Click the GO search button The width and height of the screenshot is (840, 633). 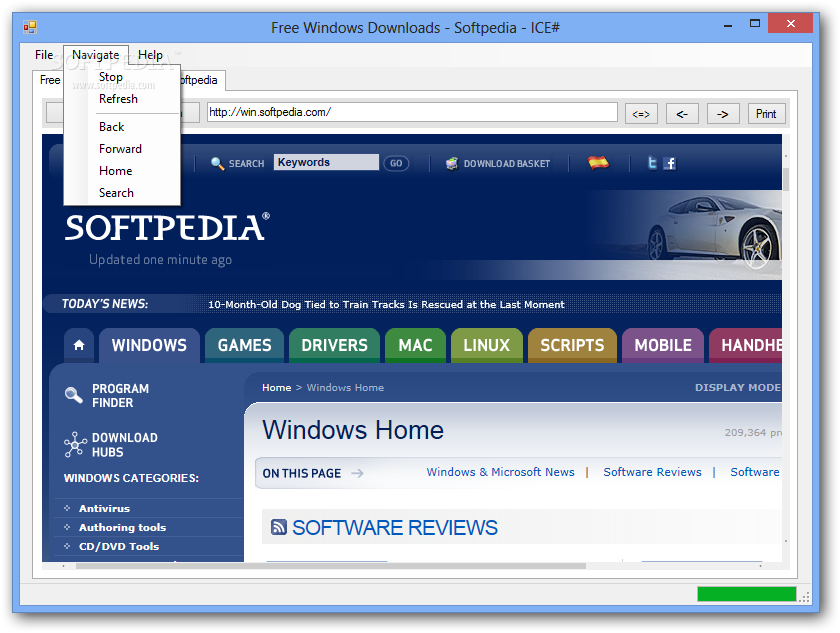pyautogui.click(x=396, y=163)
